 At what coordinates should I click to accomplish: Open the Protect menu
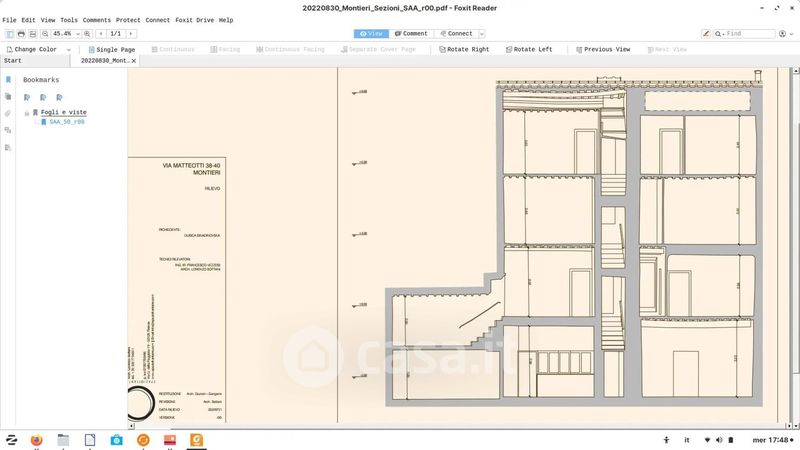128,20
